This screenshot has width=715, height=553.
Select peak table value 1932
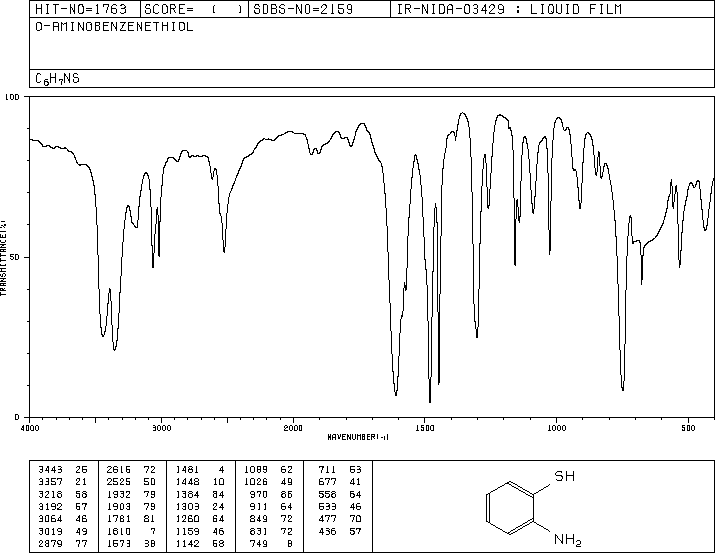point(119,494)
